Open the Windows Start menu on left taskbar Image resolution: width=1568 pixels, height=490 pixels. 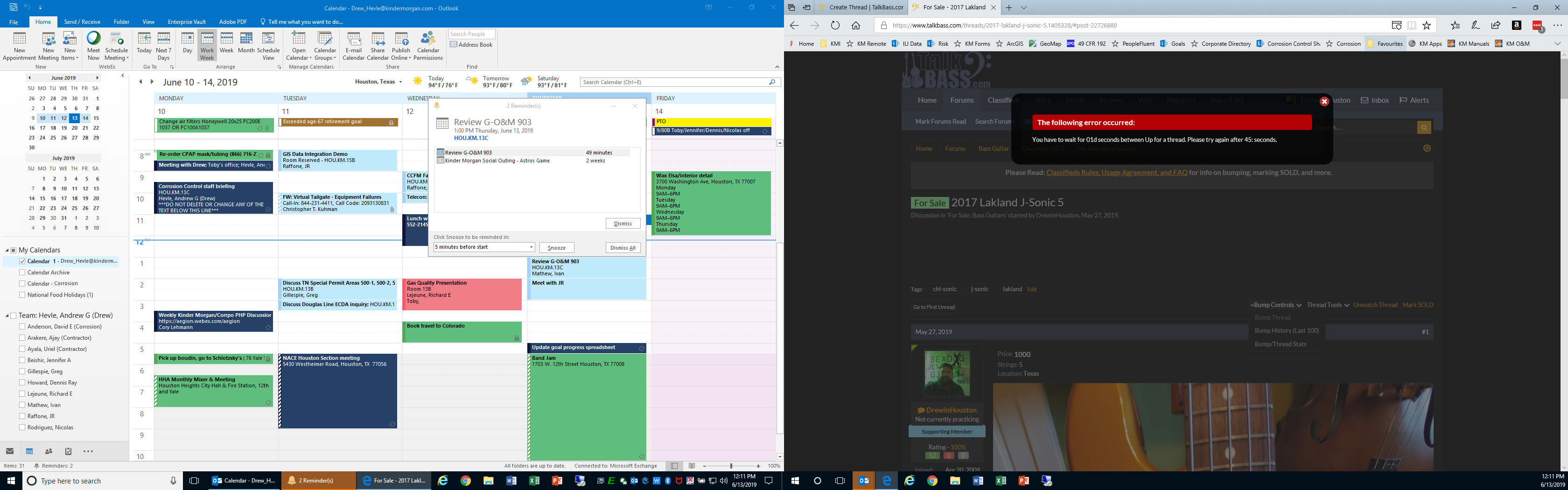11,481
